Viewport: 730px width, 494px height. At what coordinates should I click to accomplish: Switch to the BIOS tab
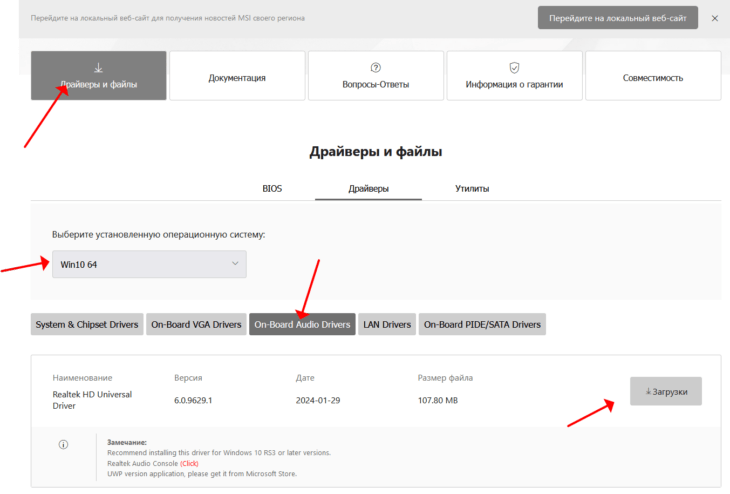[272, 189]
